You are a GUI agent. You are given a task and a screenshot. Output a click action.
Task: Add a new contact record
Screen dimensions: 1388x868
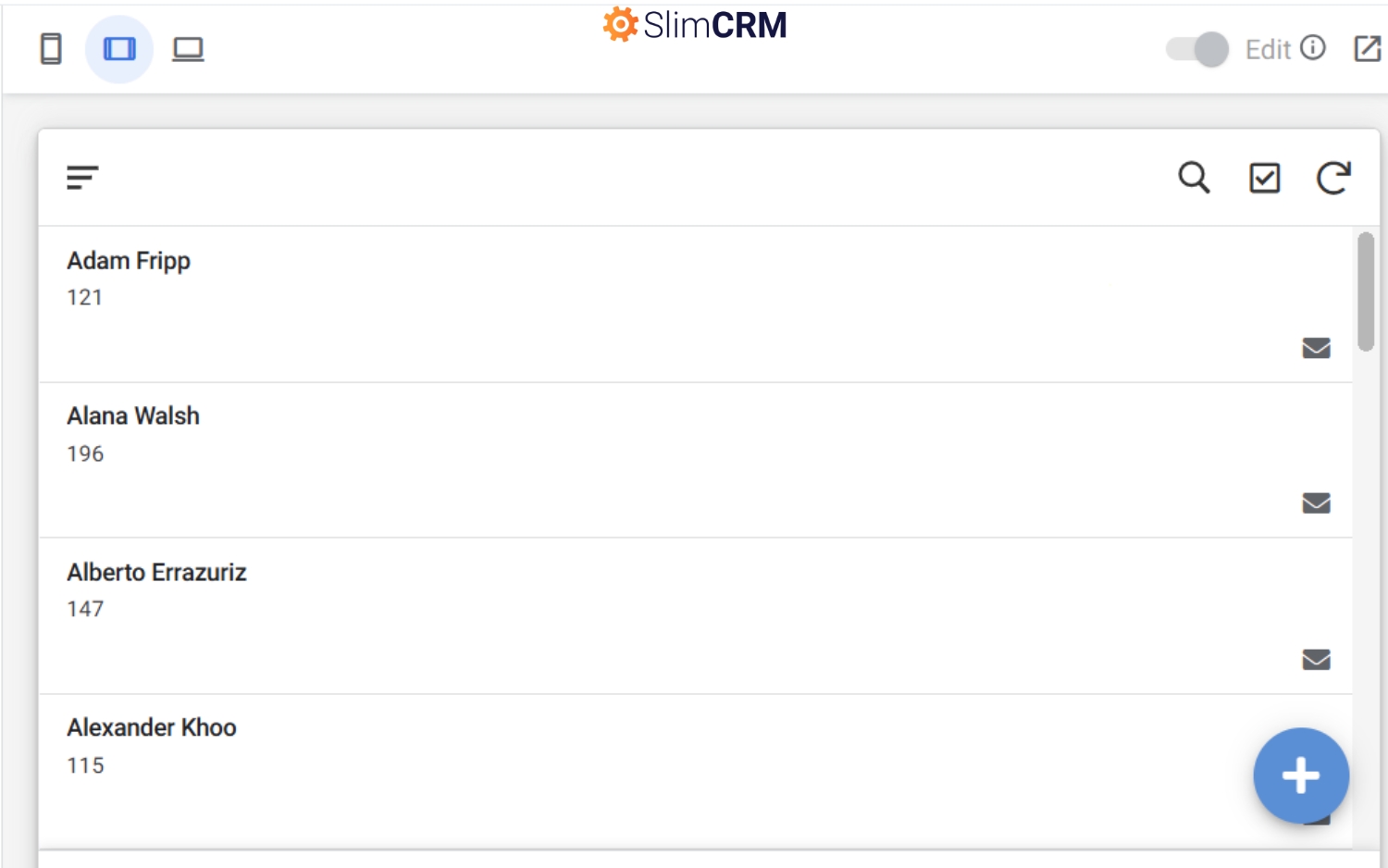click(1300, 775)
